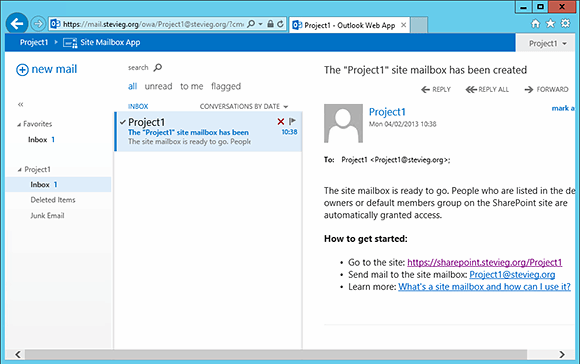Open What's a site mailbox link
This screenshot has width=580, height=364.
pos(484,287)
